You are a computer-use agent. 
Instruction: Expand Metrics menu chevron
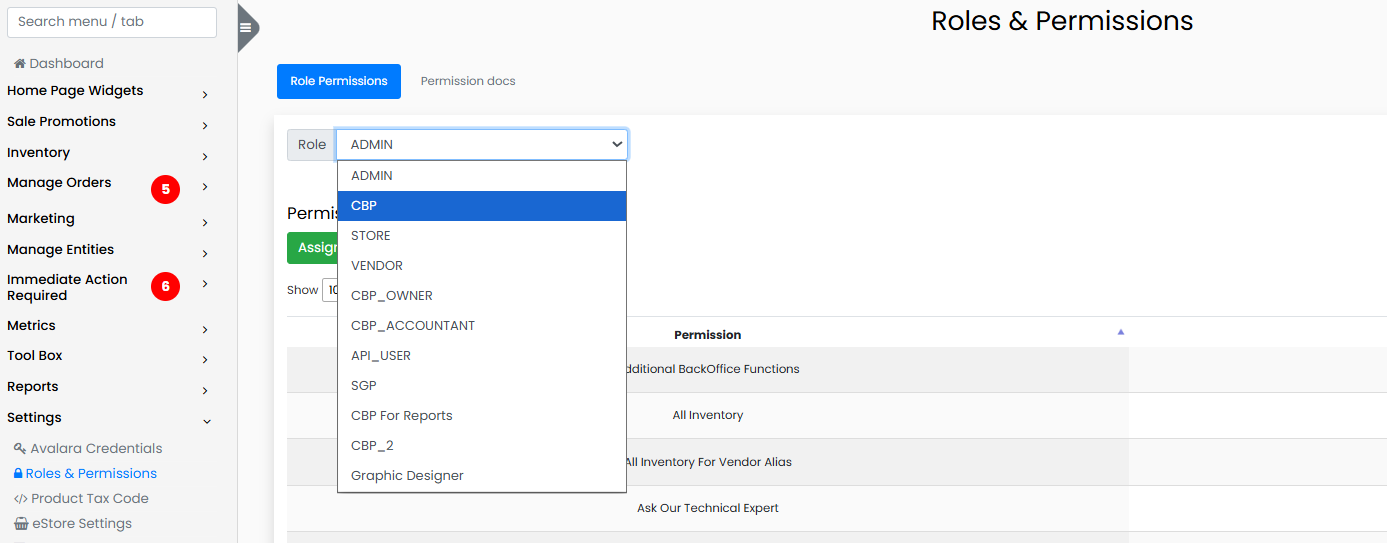point(205,329)
